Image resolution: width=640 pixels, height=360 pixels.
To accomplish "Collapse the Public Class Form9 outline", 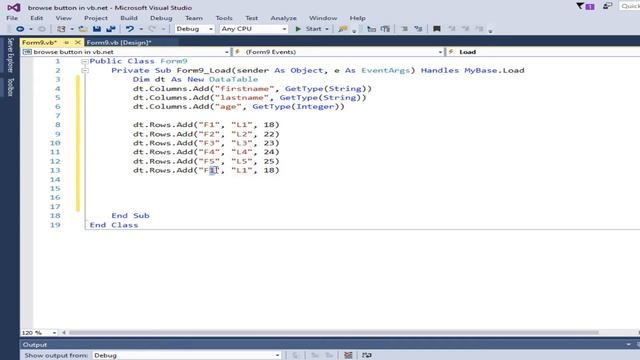I will coord(84,61).
